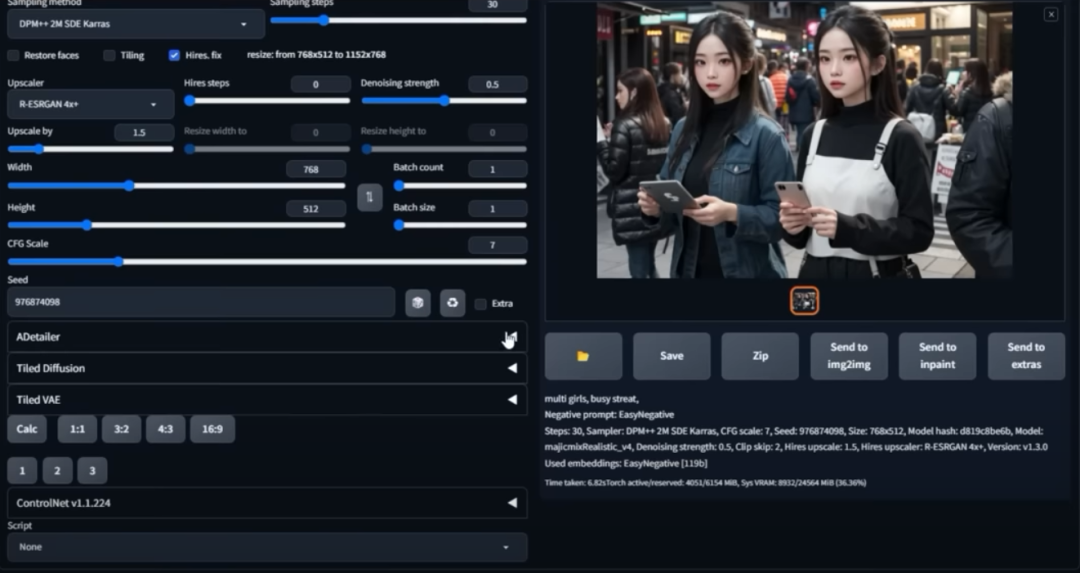Image resolution: width=1080 pixels, height=573 pixels.
Task: Open the Upscaler R-ESRGAN 4x+ dropdown
Action: [90, 105]
